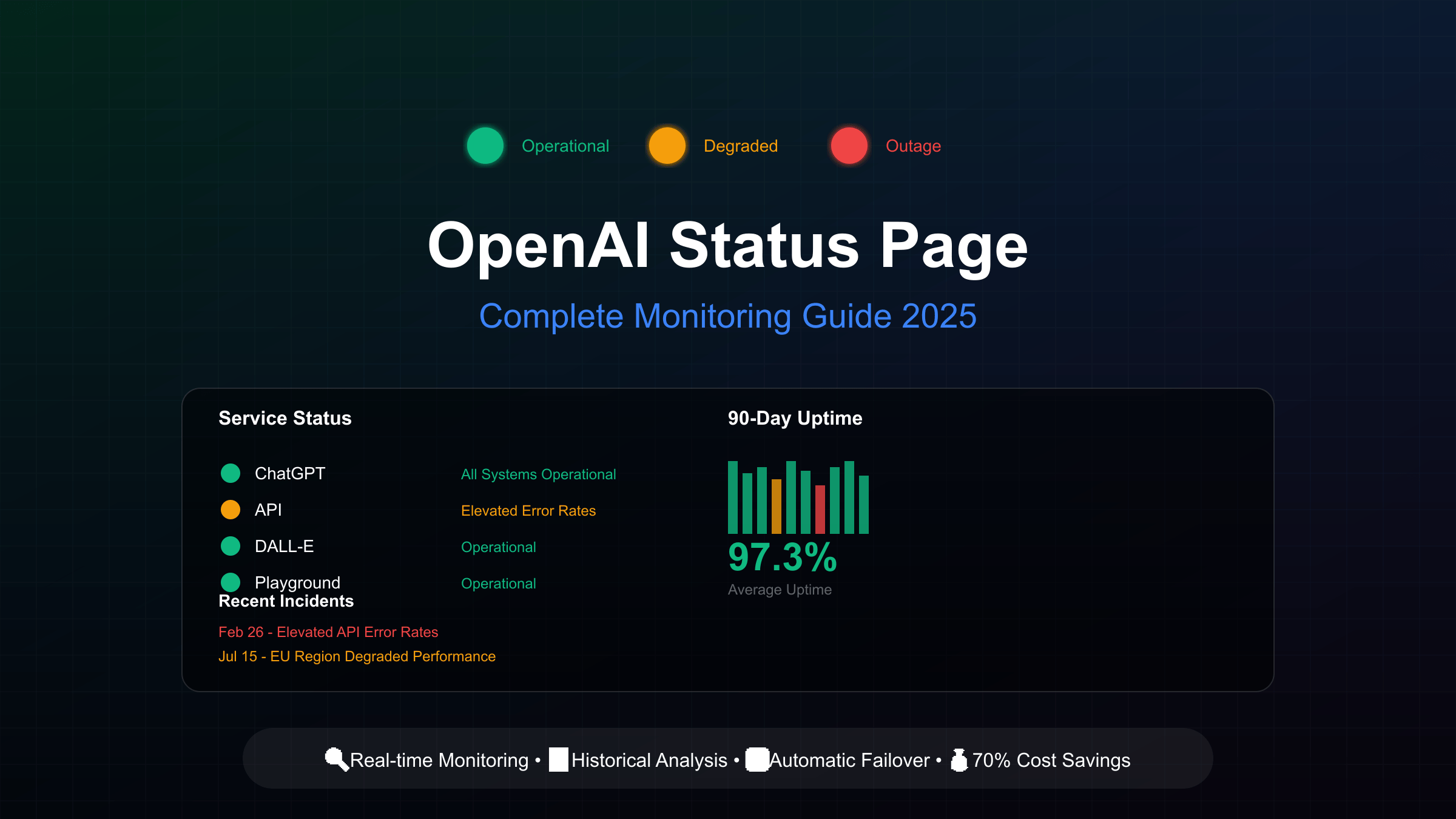Click the 'Service Status' heading
The image size is (1456, 819).
[x=285, y=418]
